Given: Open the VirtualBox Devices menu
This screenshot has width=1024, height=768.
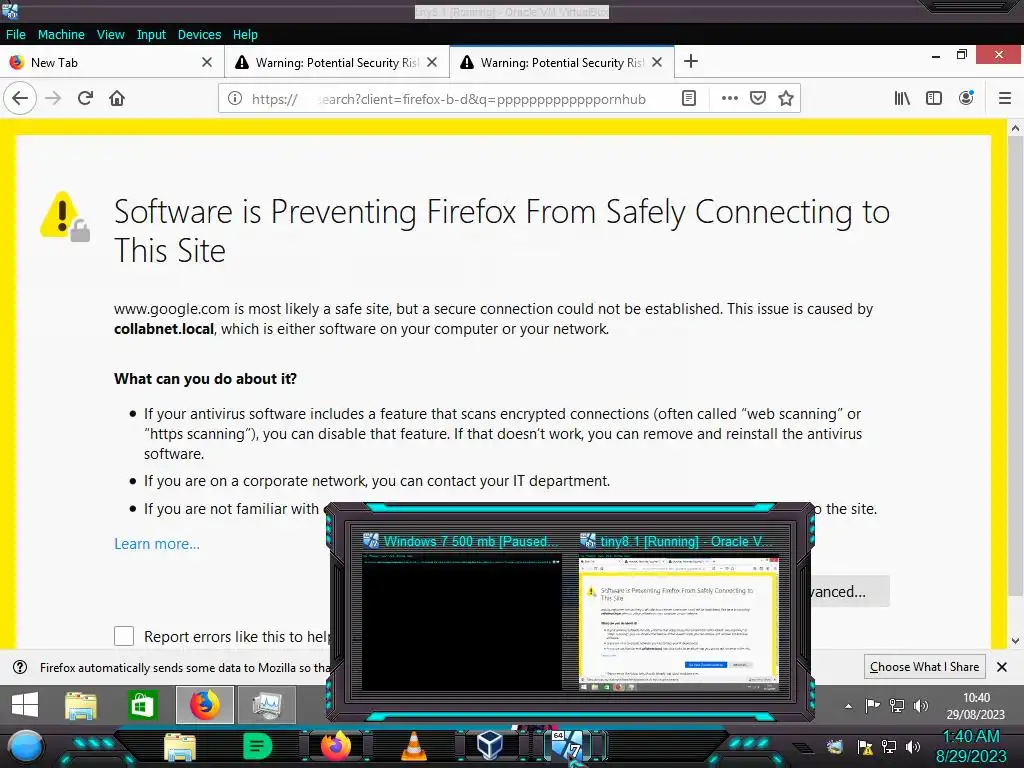Looking at the screenshot, I should point(199,35).
